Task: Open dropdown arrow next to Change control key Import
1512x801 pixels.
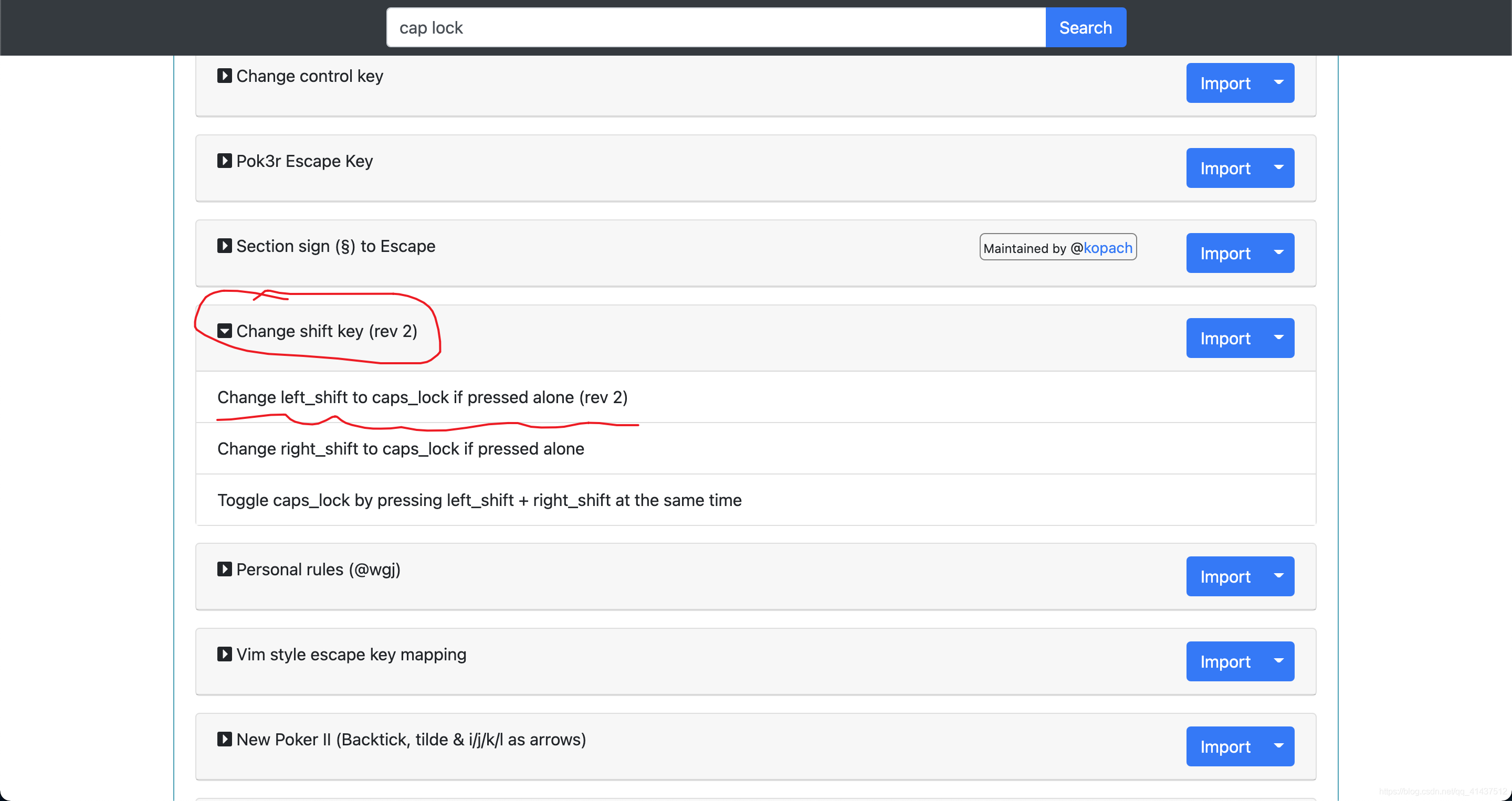Action: (x=1278, y=83)
